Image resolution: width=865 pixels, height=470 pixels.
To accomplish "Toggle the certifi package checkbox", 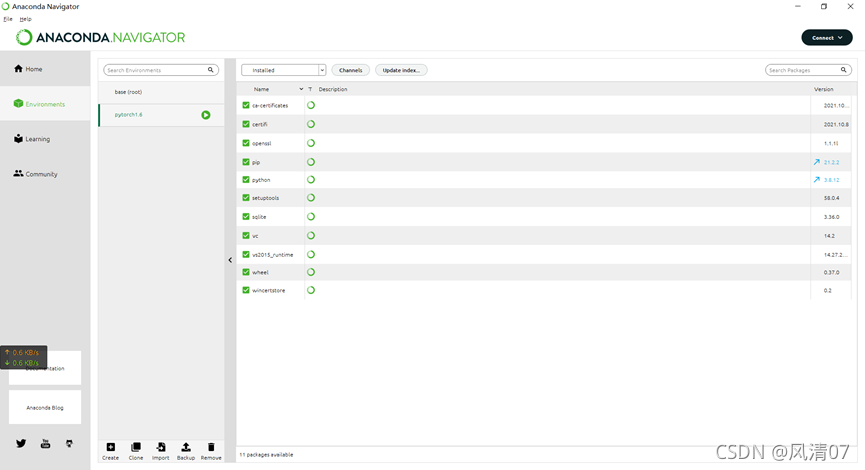I will click(x=246, y=124).
